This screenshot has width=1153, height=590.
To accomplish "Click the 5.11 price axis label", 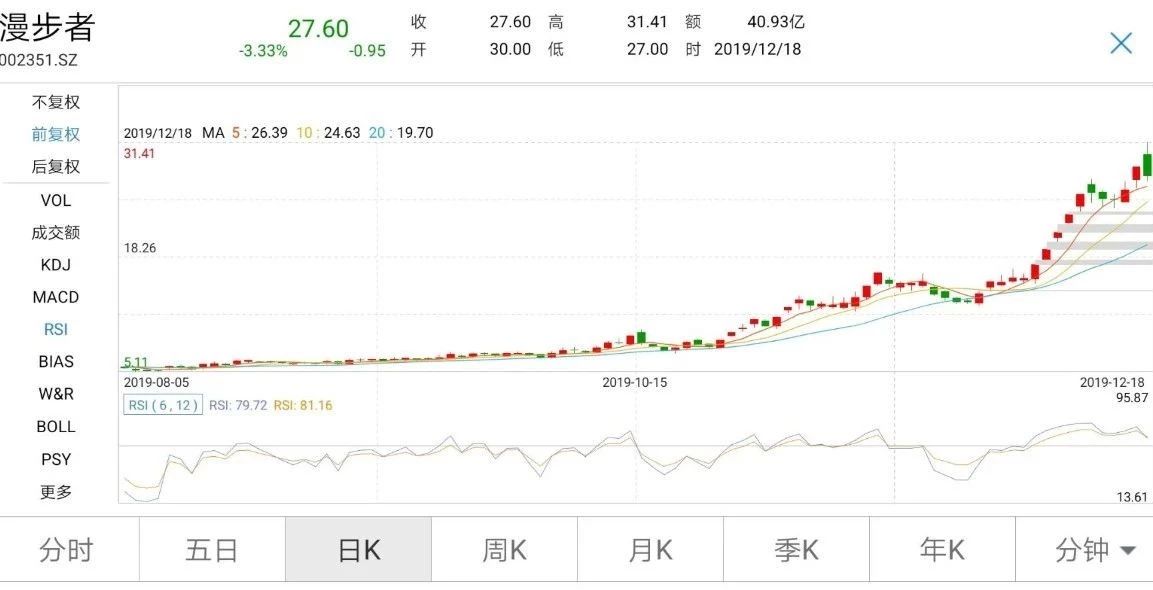I will [x=136, y=362].
